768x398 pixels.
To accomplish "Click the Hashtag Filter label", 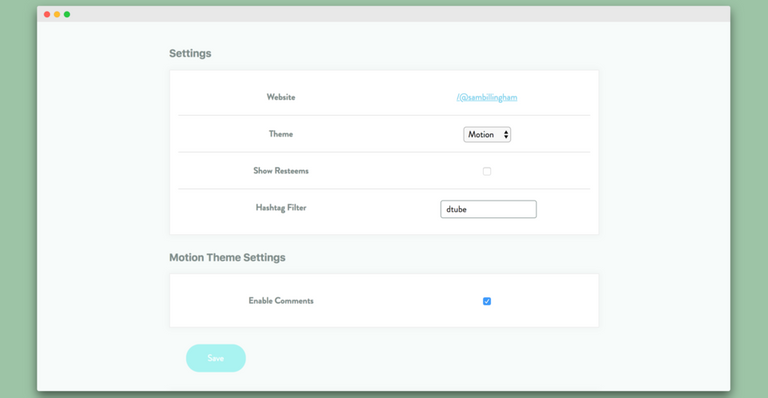I will (281, 208).
